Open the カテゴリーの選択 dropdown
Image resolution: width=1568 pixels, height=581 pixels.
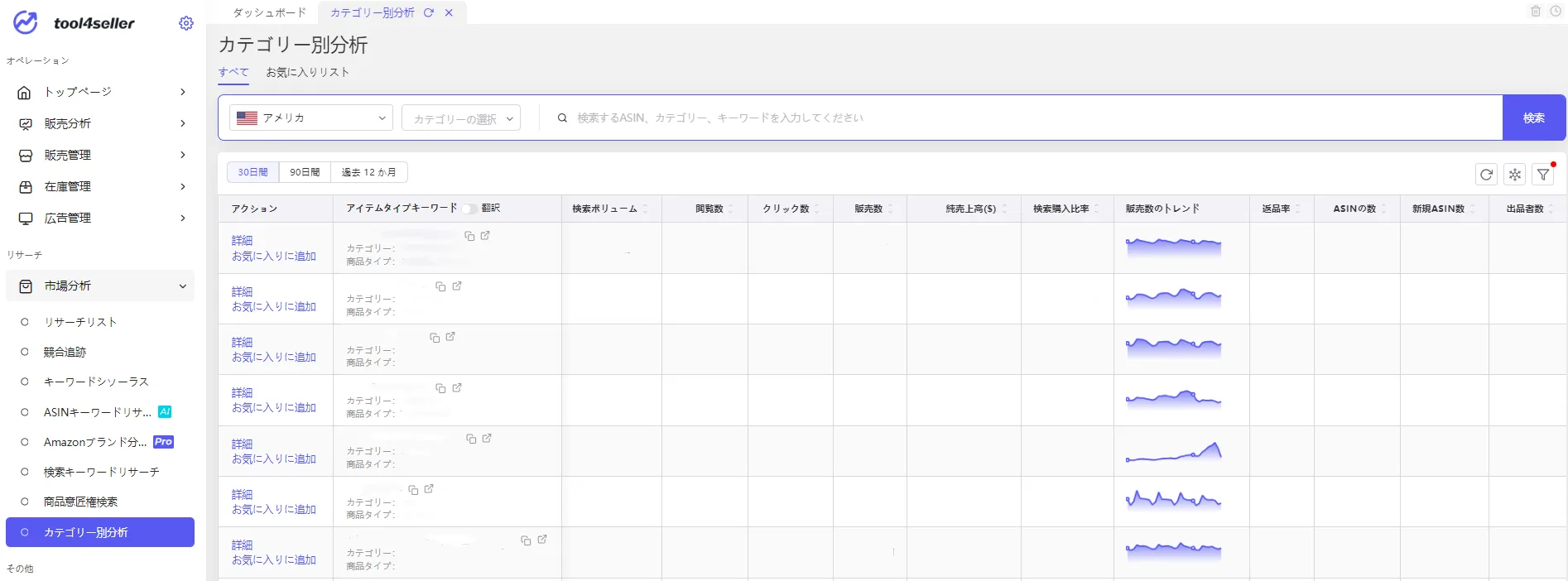point(461,118)
